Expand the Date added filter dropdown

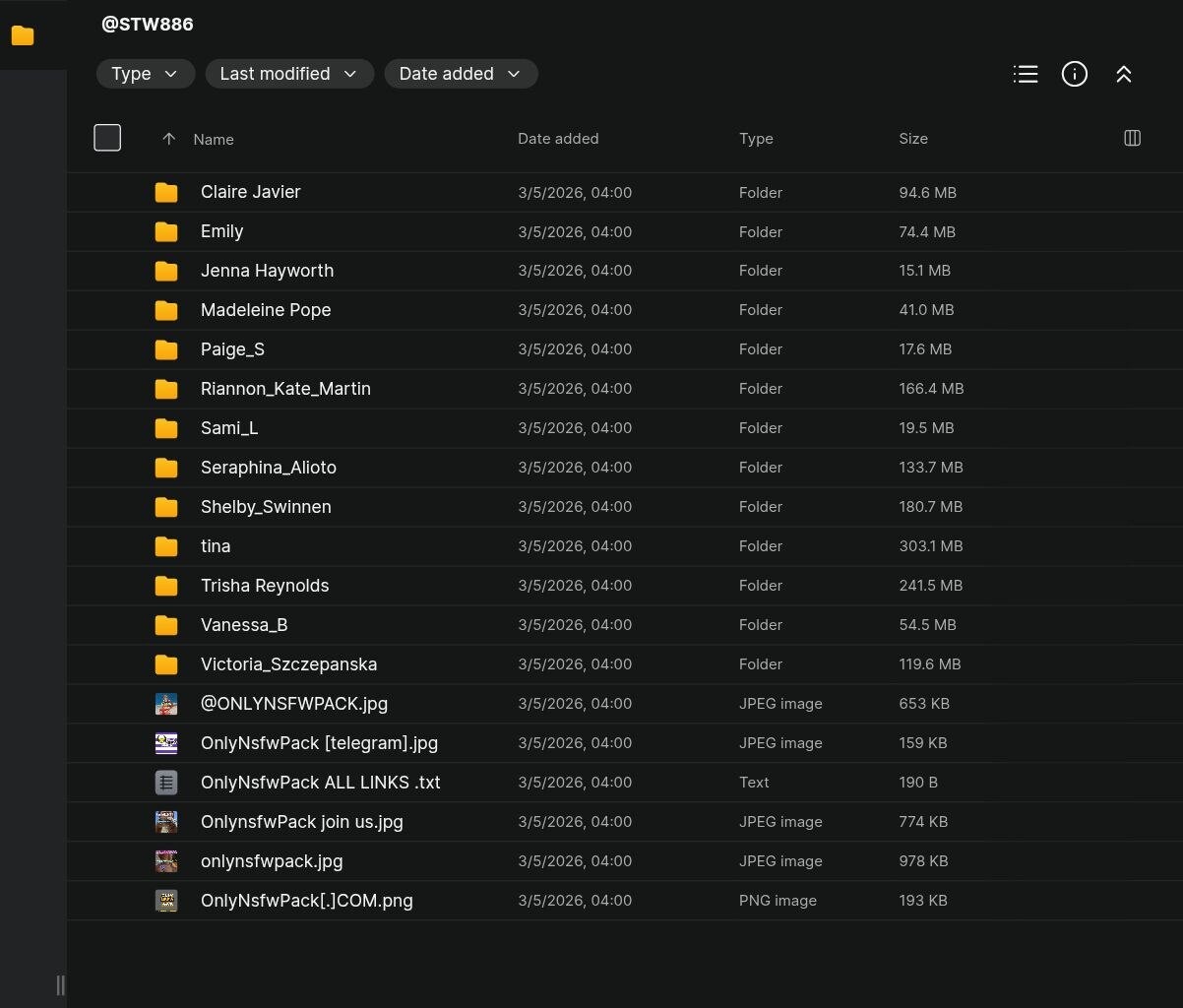460,74
